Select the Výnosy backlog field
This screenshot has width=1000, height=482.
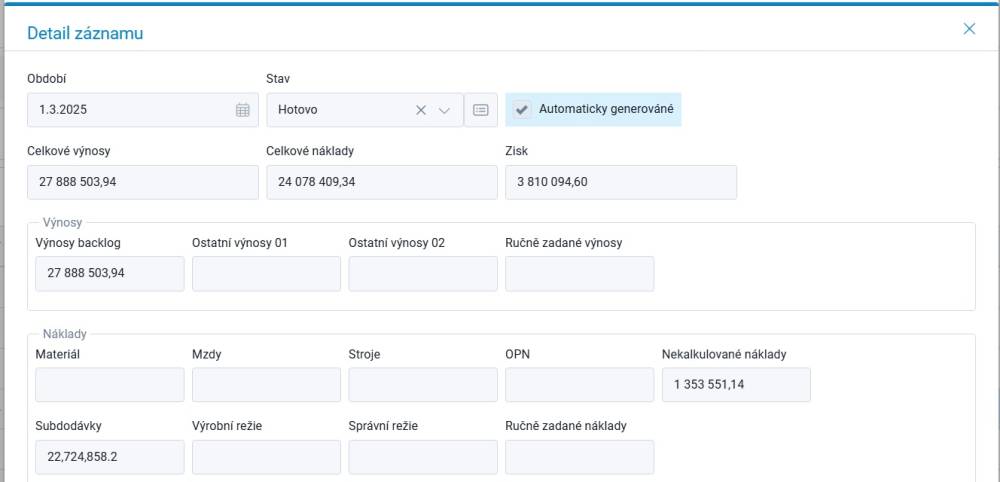pos(110,274)
